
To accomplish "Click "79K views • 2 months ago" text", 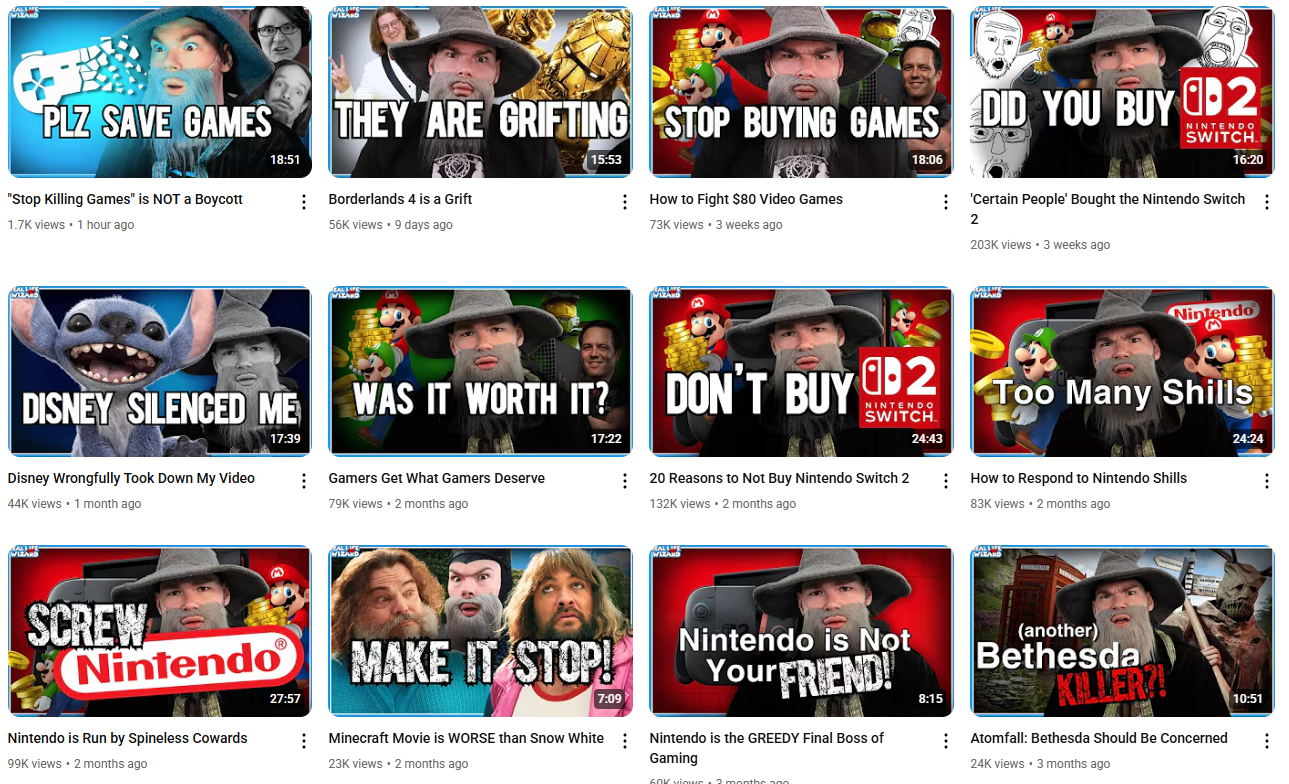I will click(399, 504).
